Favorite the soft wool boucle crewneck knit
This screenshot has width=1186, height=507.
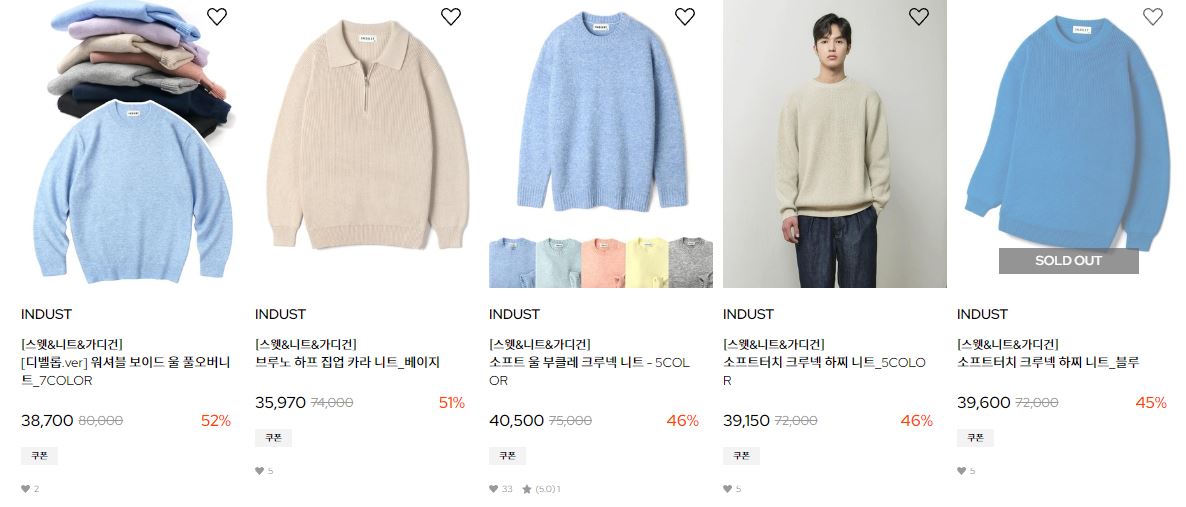coord(685,17)
